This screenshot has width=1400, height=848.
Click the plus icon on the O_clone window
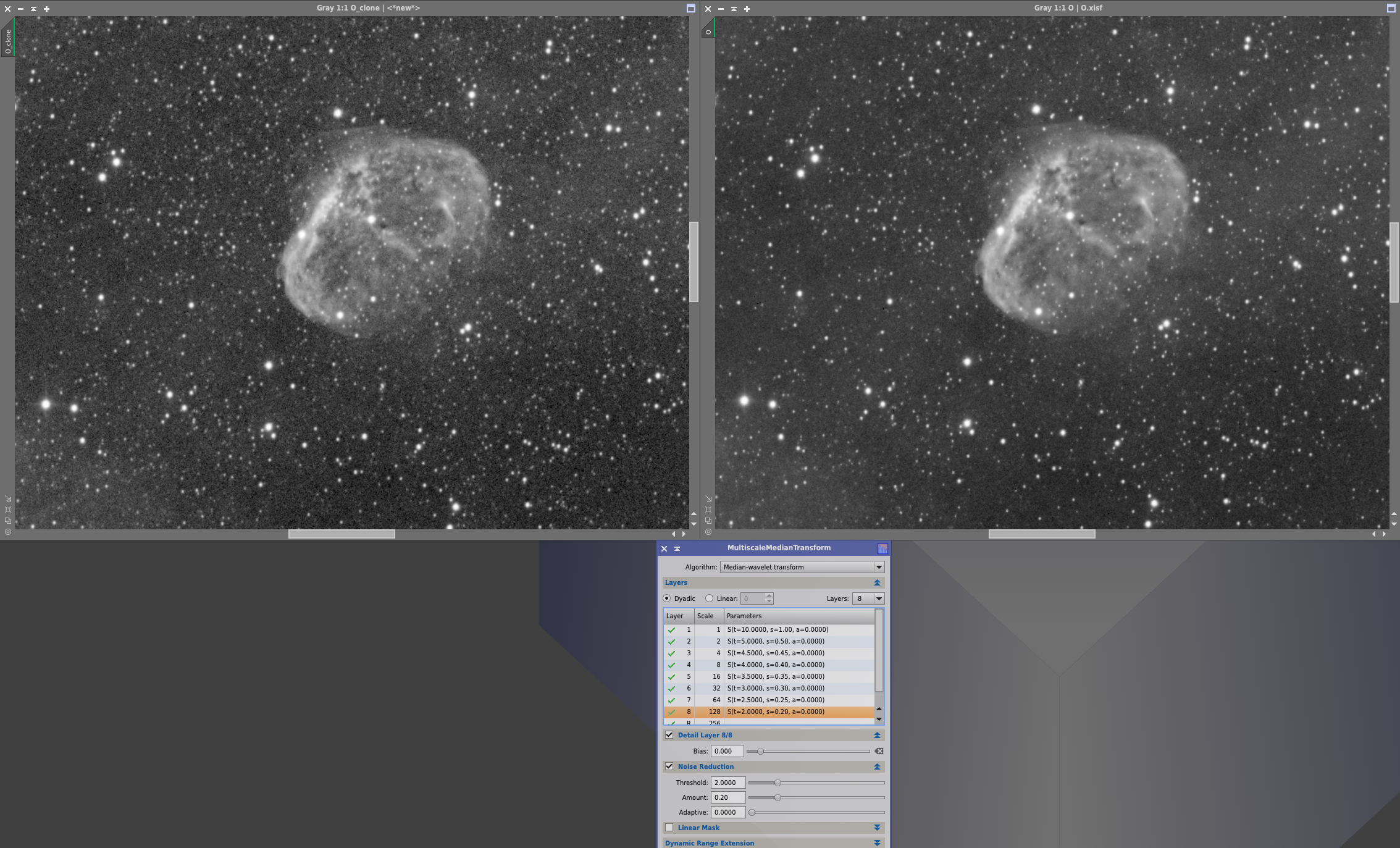point(46,9)
